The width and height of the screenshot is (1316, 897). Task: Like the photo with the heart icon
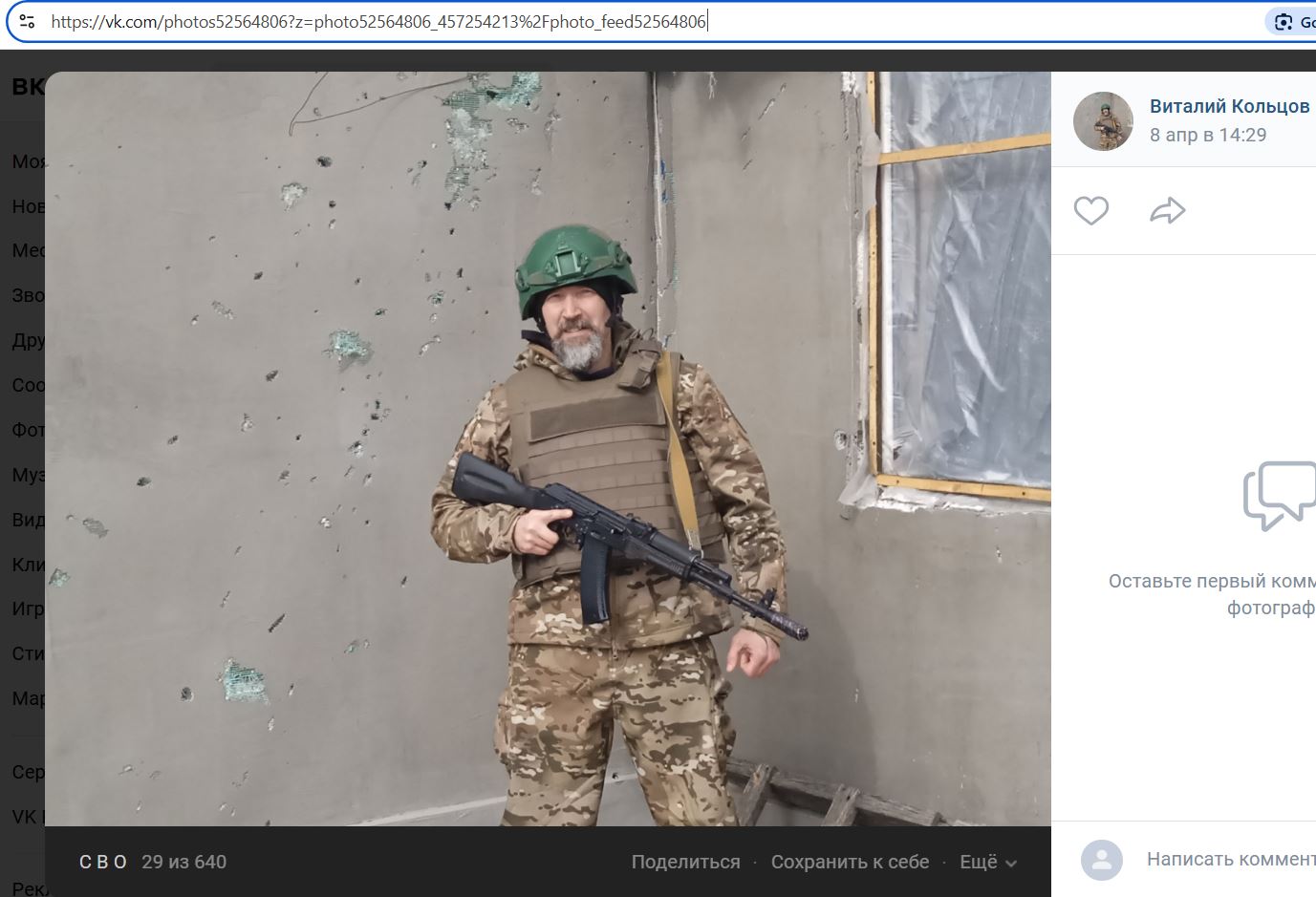click(x=1090, y=210)
